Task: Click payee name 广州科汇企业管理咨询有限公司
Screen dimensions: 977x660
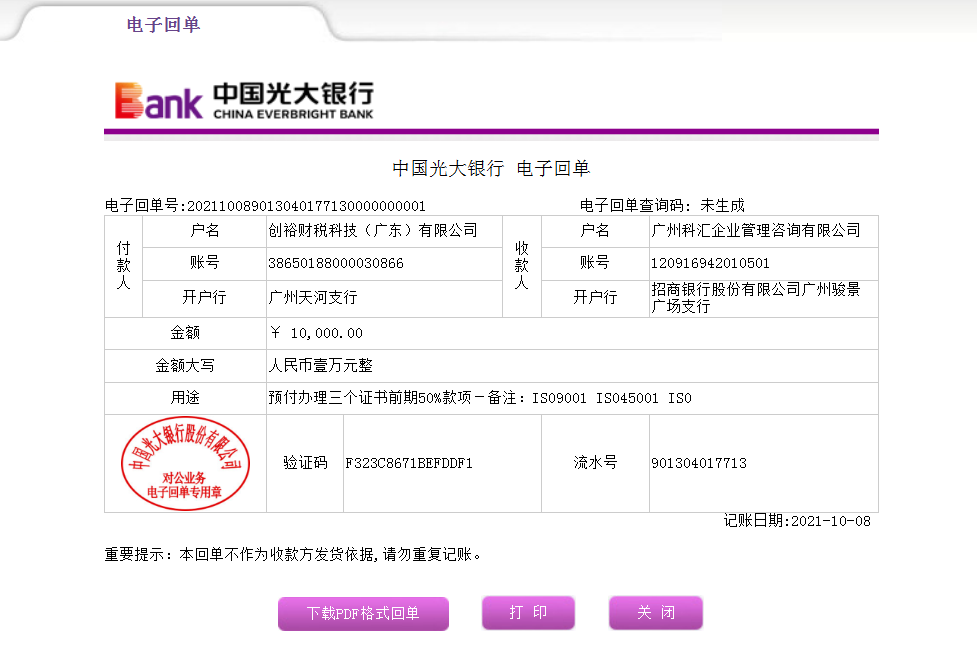Action: (x=755, y=231)
